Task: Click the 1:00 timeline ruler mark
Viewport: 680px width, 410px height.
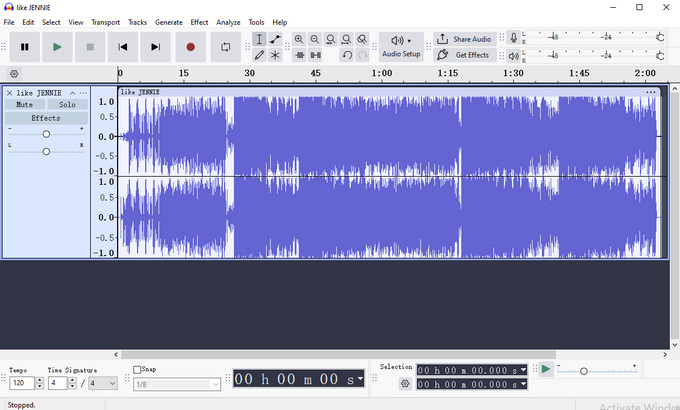Action: pyautogui.click(x=382, y=73)
